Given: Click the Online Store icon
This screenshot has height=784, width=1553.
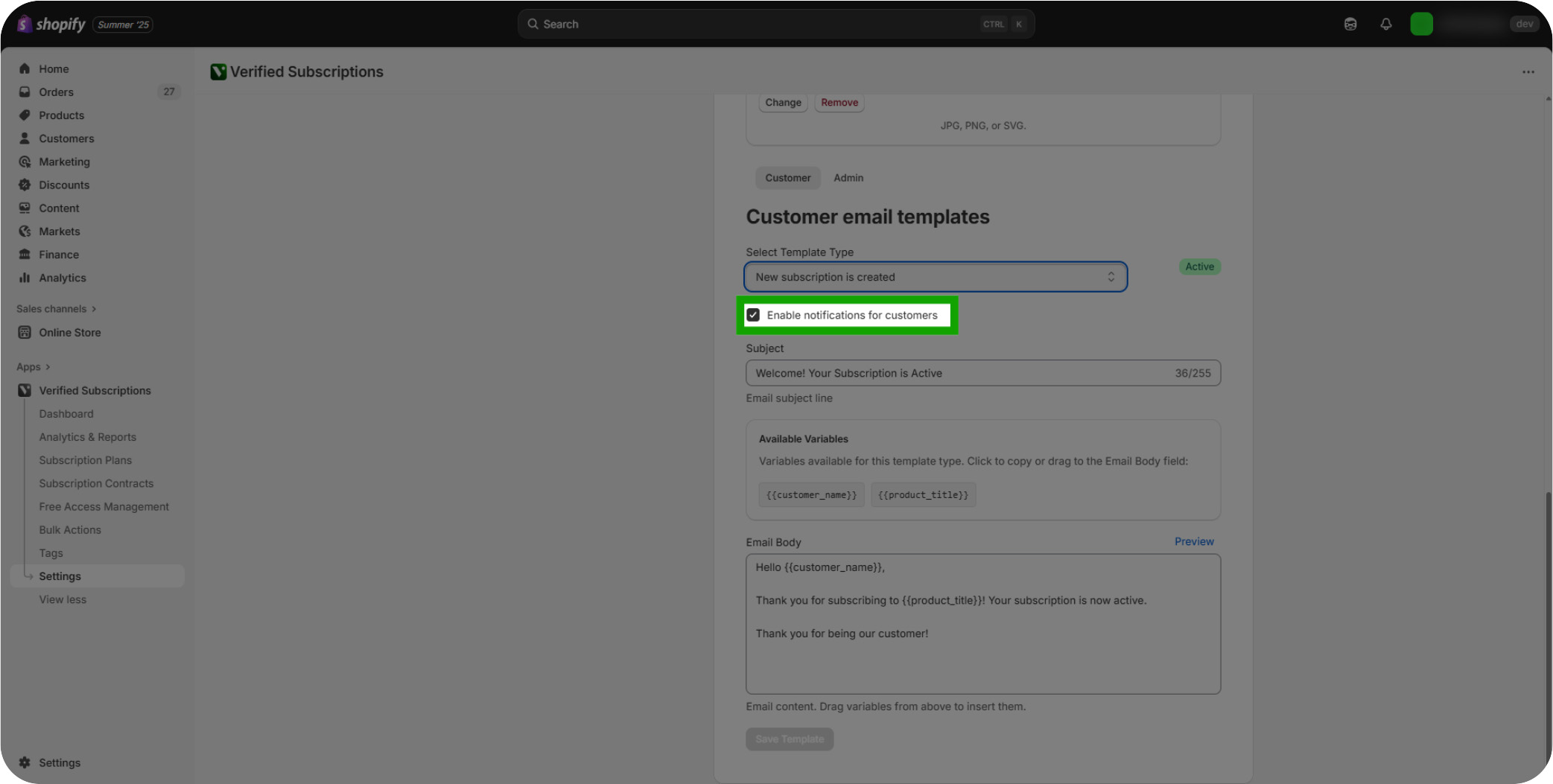Looking at the screenshot, I should pos(25,332).
